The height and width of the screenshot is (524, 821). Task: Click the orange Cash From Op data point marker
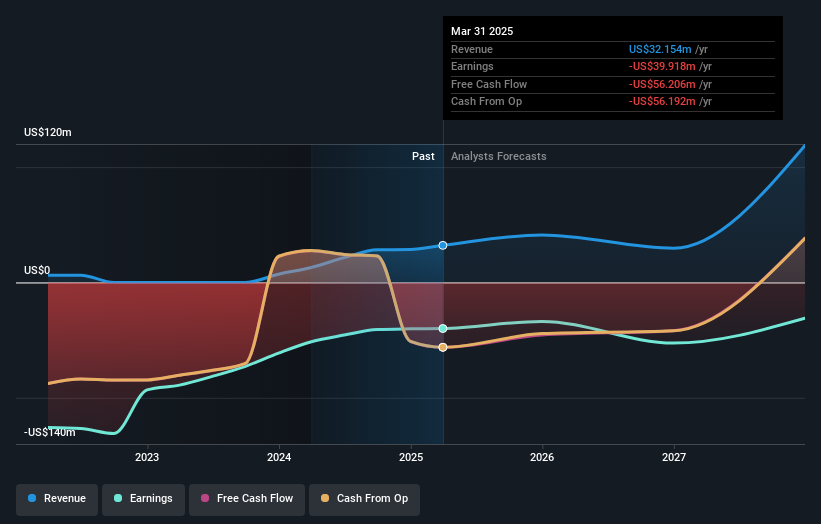pyautogui.click(x=443, y=348)
